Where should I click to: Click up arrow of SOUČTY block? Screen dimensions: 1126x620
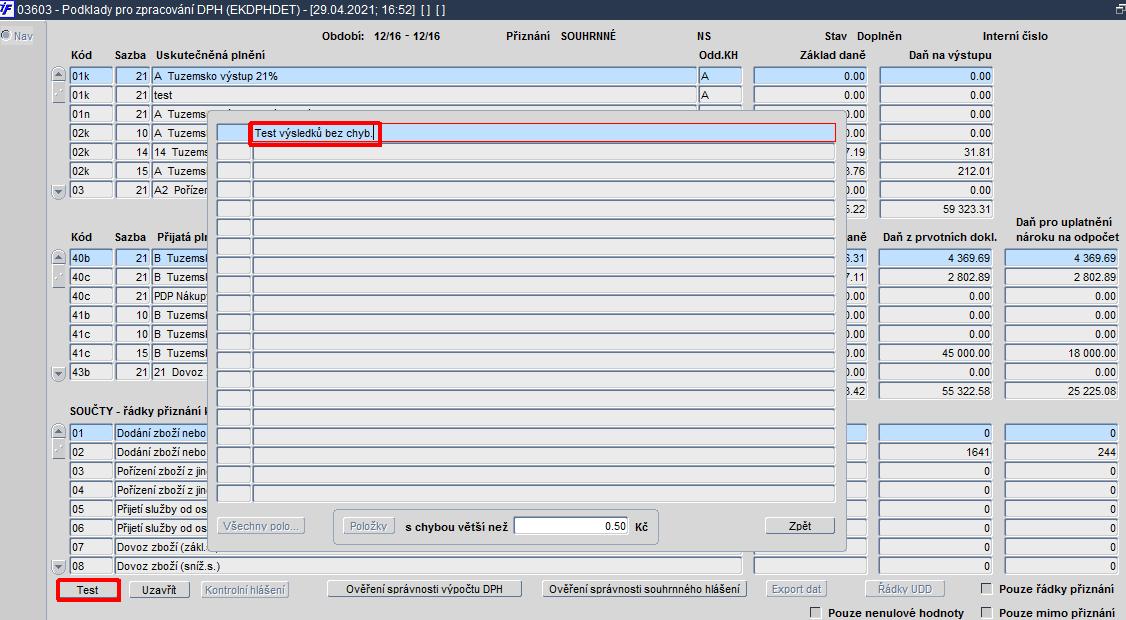tap(59, 432)
